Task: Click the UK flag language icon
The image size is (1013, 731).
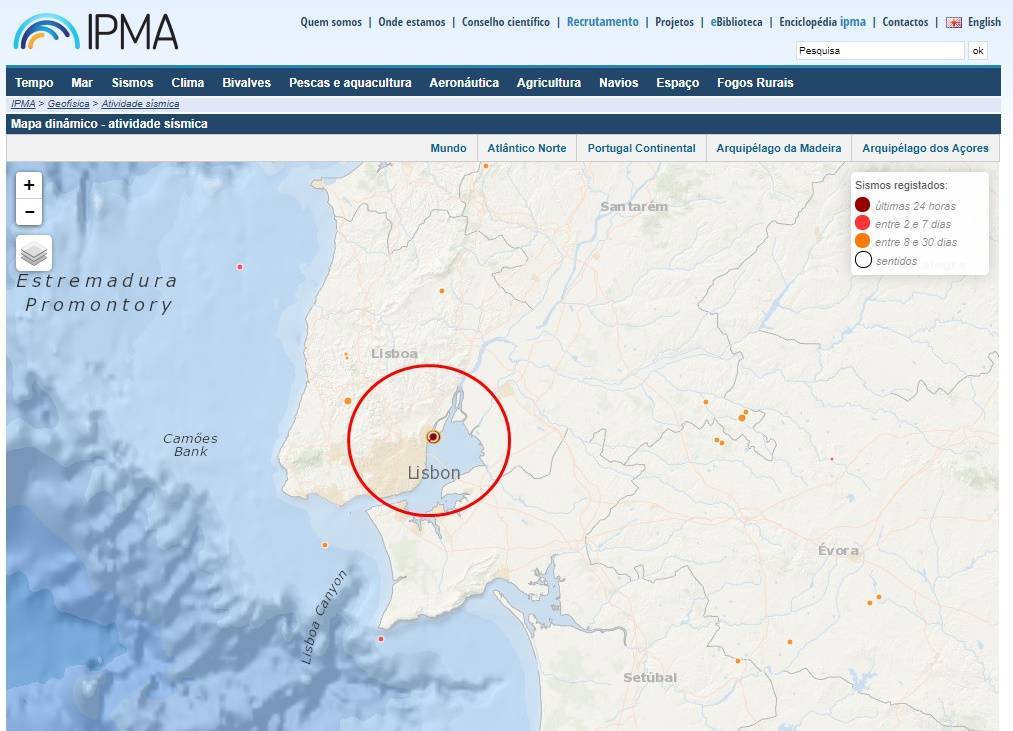Action: 954,22
